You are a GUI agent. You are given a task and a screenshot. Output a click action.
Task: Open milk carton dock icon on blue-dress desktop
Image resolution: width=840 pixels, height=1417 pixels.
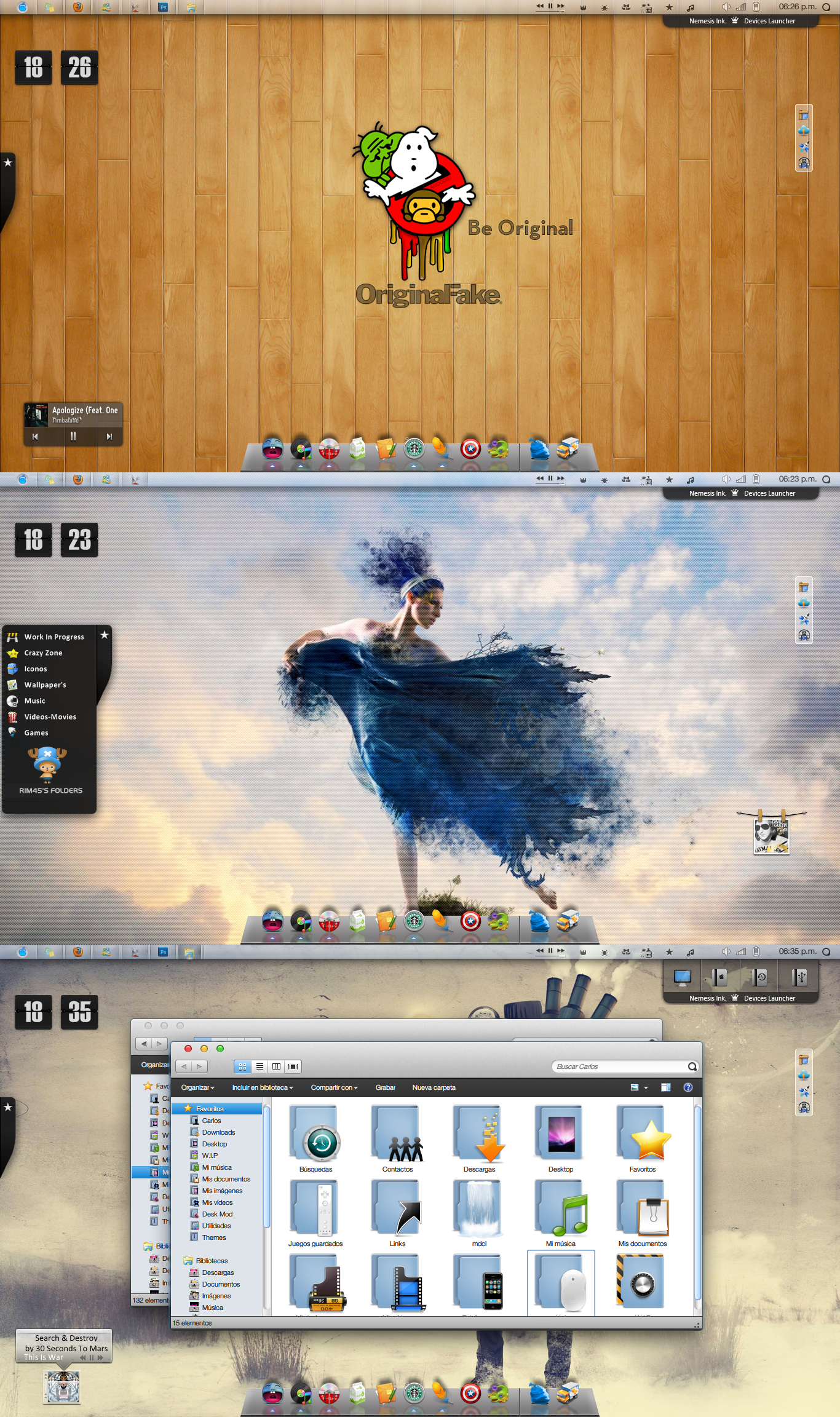[x=357, y=921]
